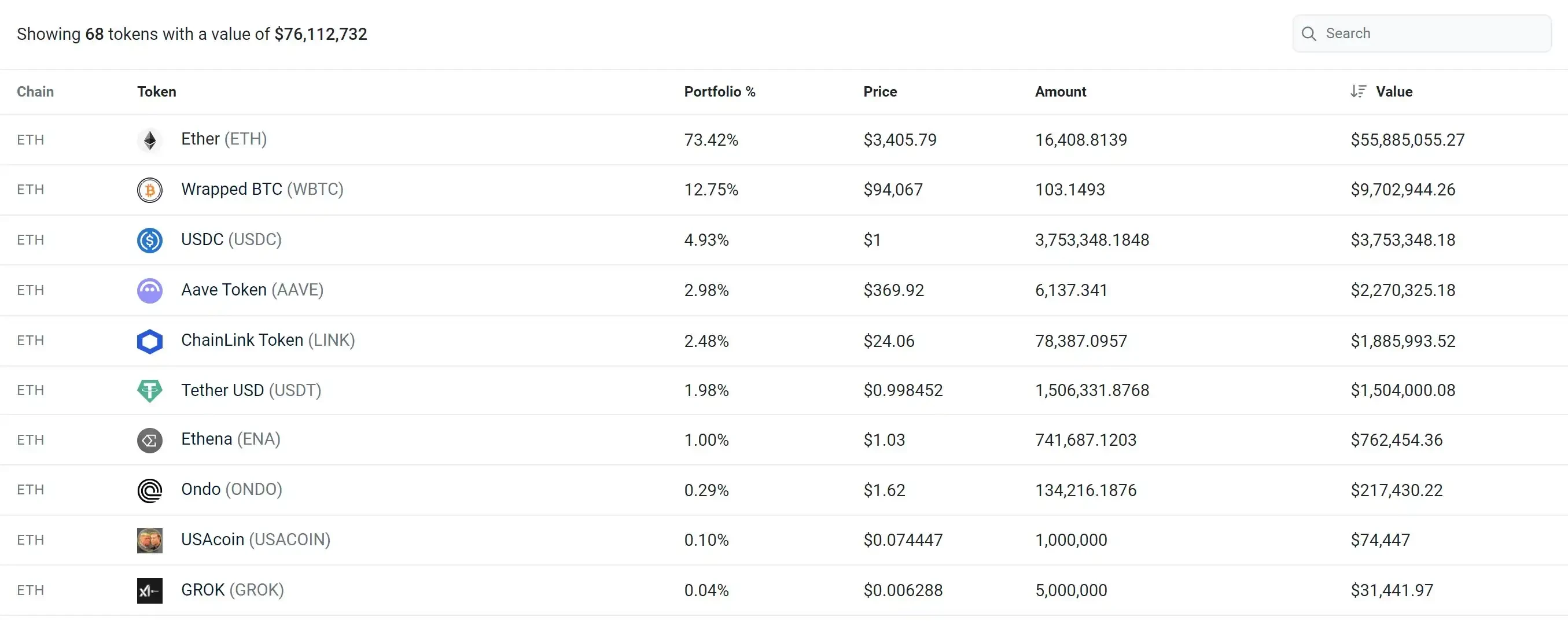Sort by Portfolio % column header
Viewport: 1568px width, 621px height.
(719, 91)
